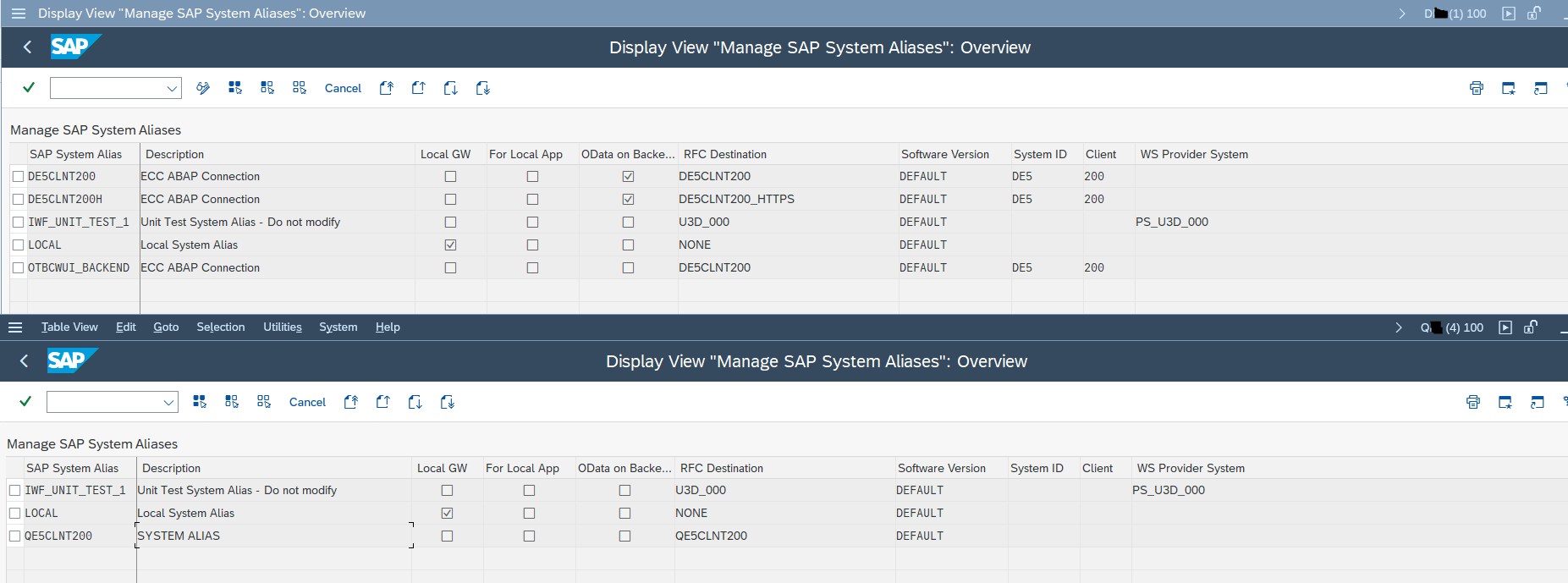Viewport: 1568px width, 583px height.
Task: Click Deselect All icon in top window toolbar
Action: pyautogui.click(x=300, y=88)
